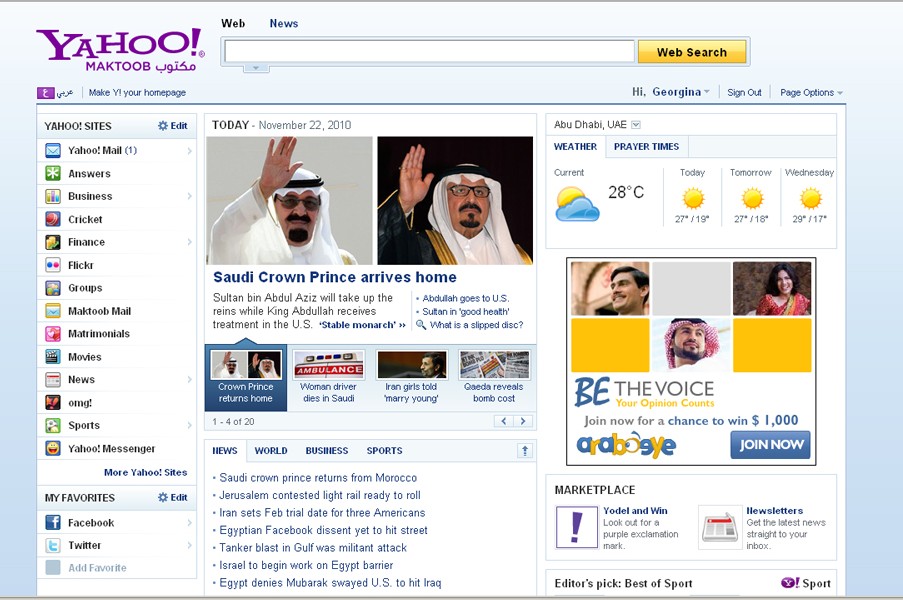Click the Add Favorite placeholder icon
The image size is (903, 600).
pos(53,568)
